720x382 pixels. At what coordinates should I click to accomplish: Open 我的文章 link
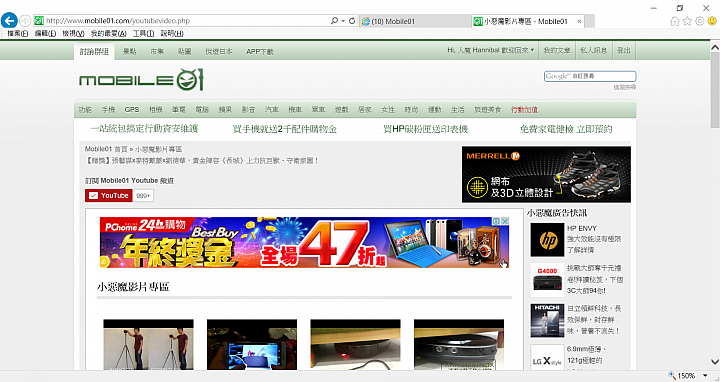pyautogui.click(x=557, y=51)
